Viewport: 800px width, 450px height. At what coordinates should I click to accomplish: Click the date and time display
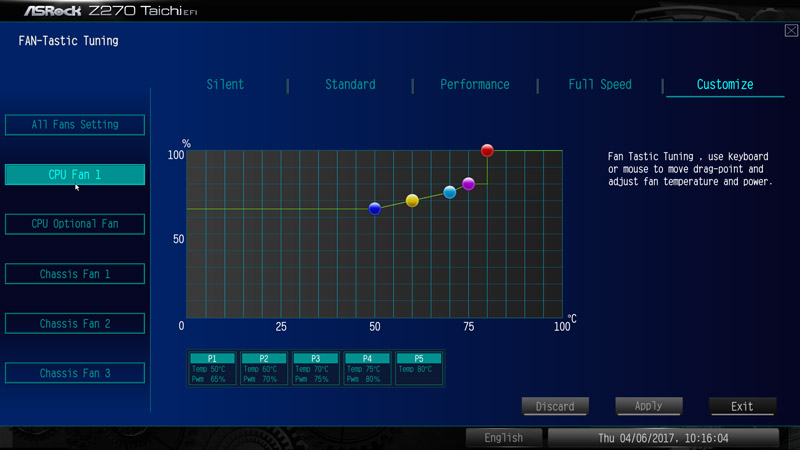pyautogui.click(x=663, y=438)
